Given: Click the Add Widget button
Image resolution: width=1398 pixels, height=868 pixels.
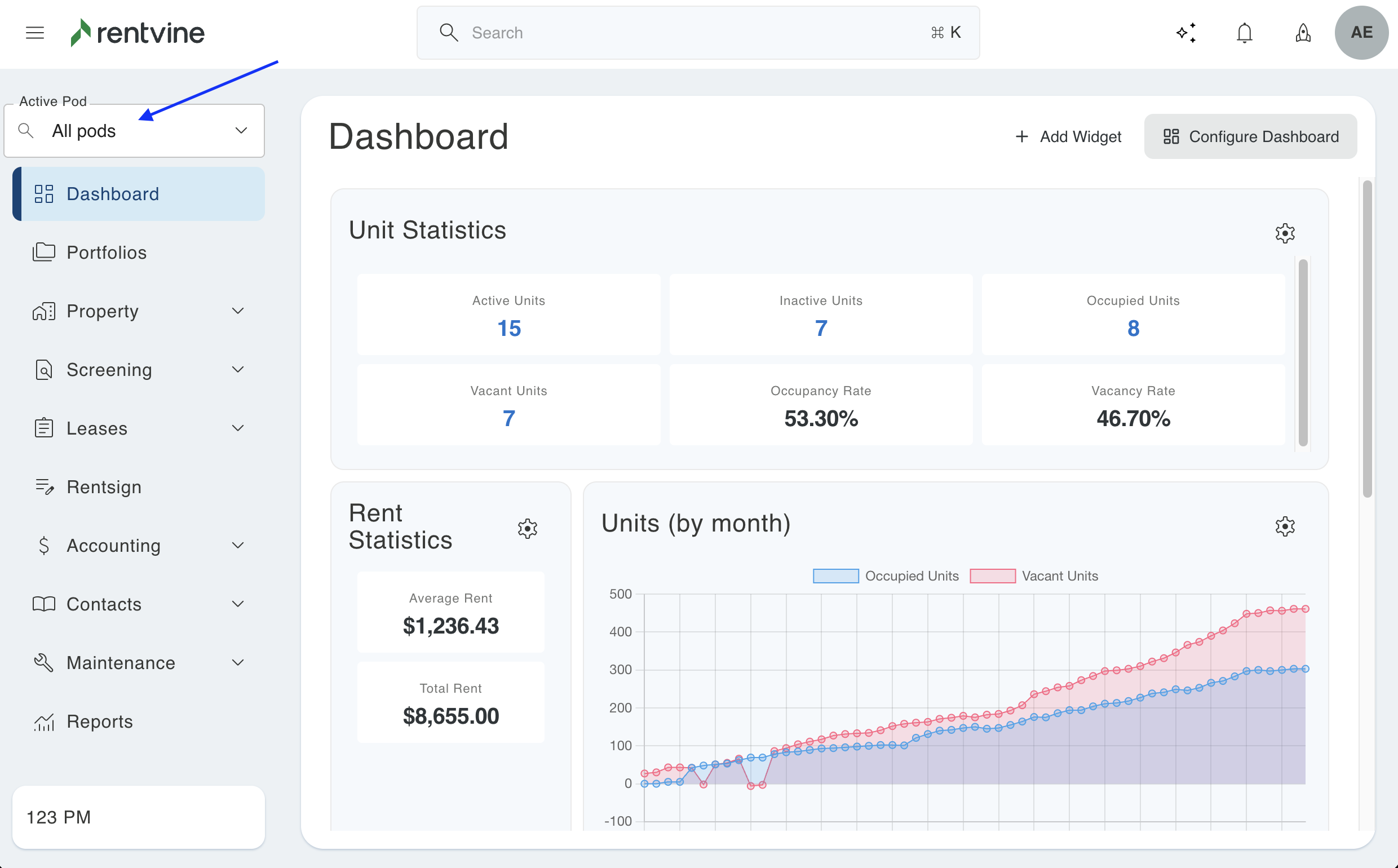Looking at the screenshot, I should click(x=1068, y=136).
